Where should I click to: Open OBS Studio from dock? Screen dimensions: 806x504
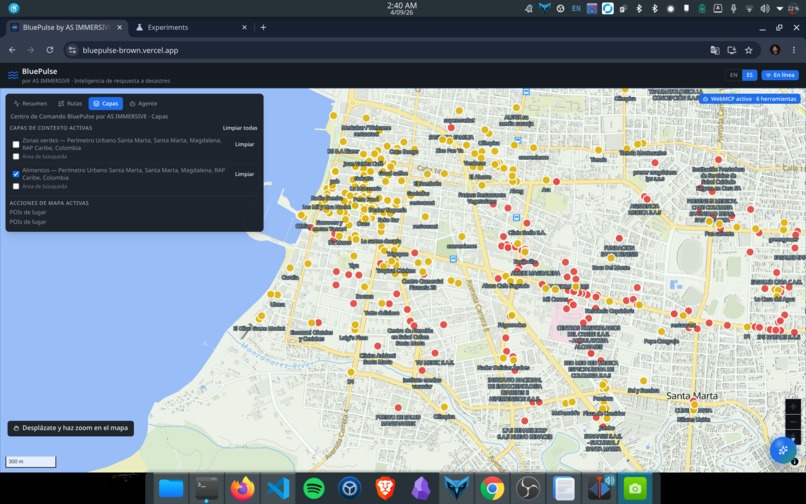pyautogui.click(x=528, y=488)
